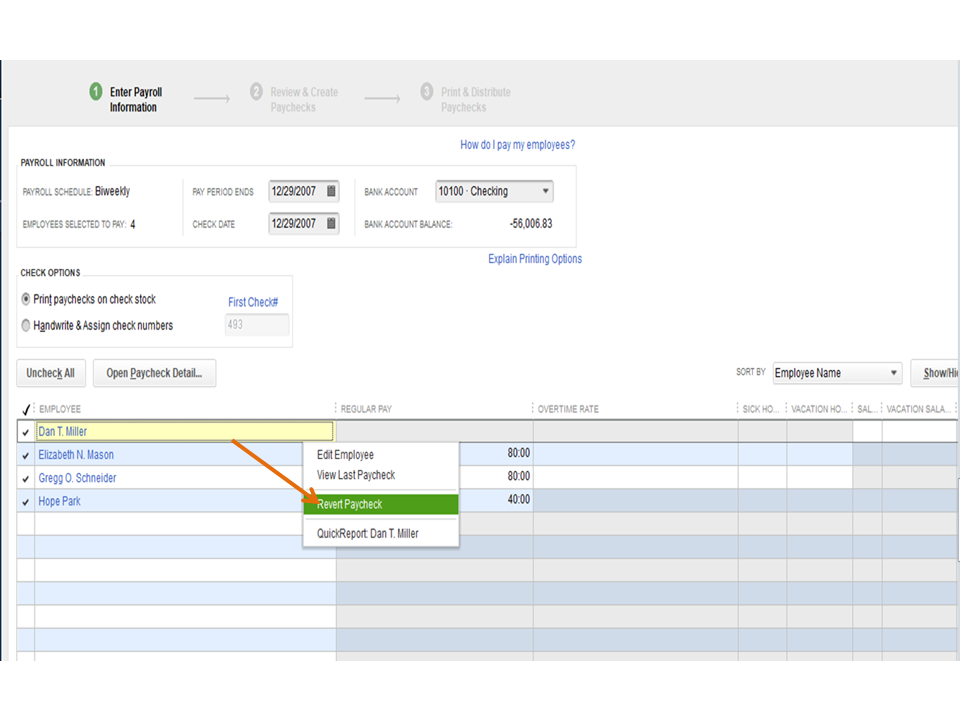Click the step 2 Review & Create Paychecks icon
This screenshot has width=960, height=720.
coord(256,92)
